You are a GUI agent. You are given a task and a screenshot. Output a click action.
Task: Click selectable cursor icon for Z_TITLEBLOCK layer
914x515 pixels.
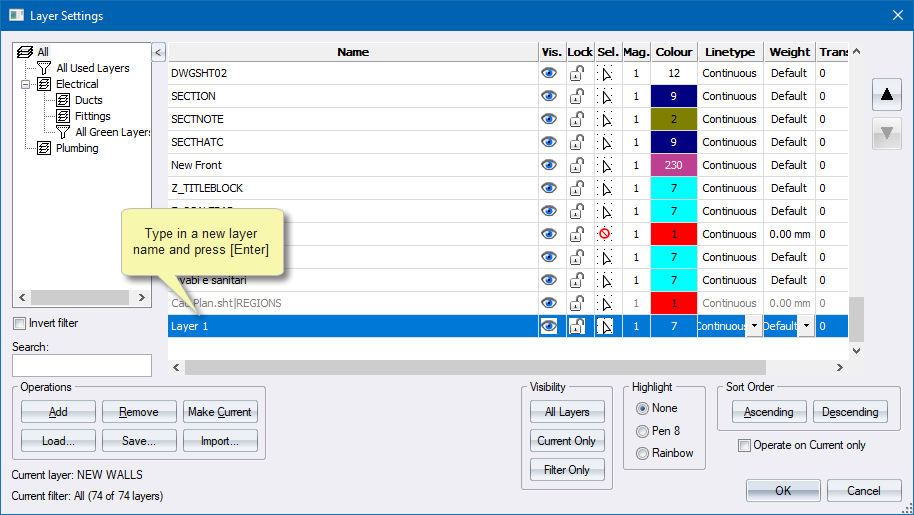(606, 189)
